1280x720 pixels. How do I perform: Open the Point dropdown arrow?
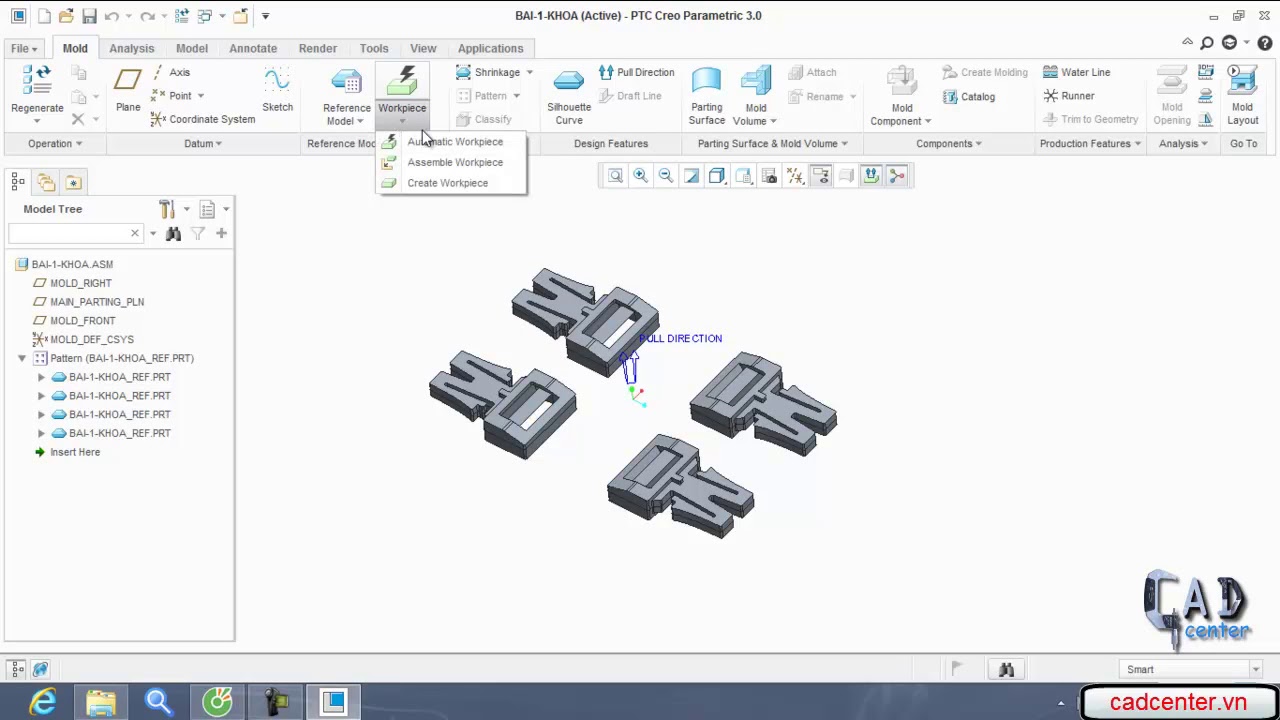pyautogui.click(x=200, y=96)
